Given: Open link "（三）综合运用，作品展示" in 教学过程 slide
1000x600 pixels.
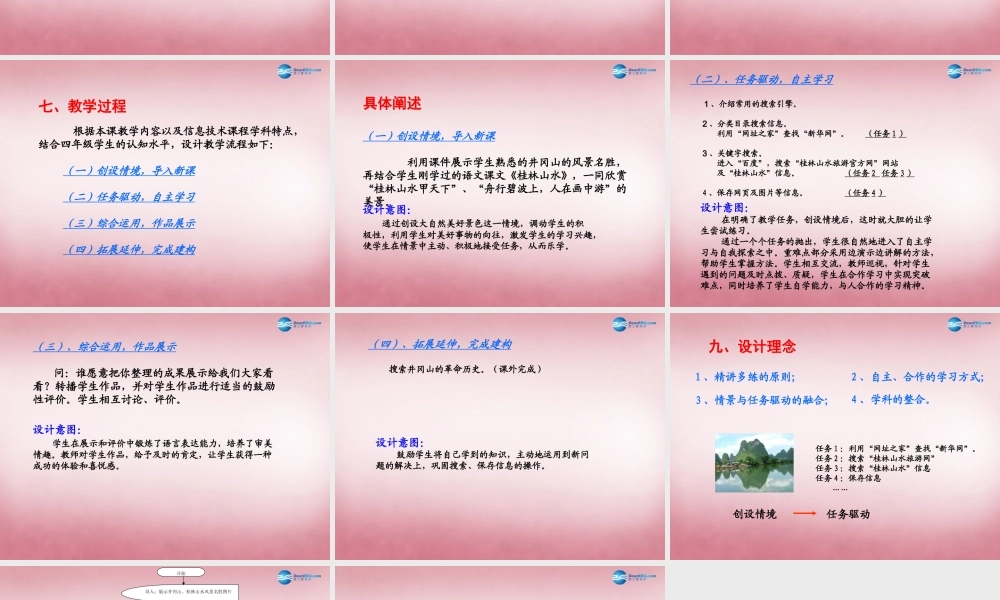Looking at the screenshot, I should 130,223.
